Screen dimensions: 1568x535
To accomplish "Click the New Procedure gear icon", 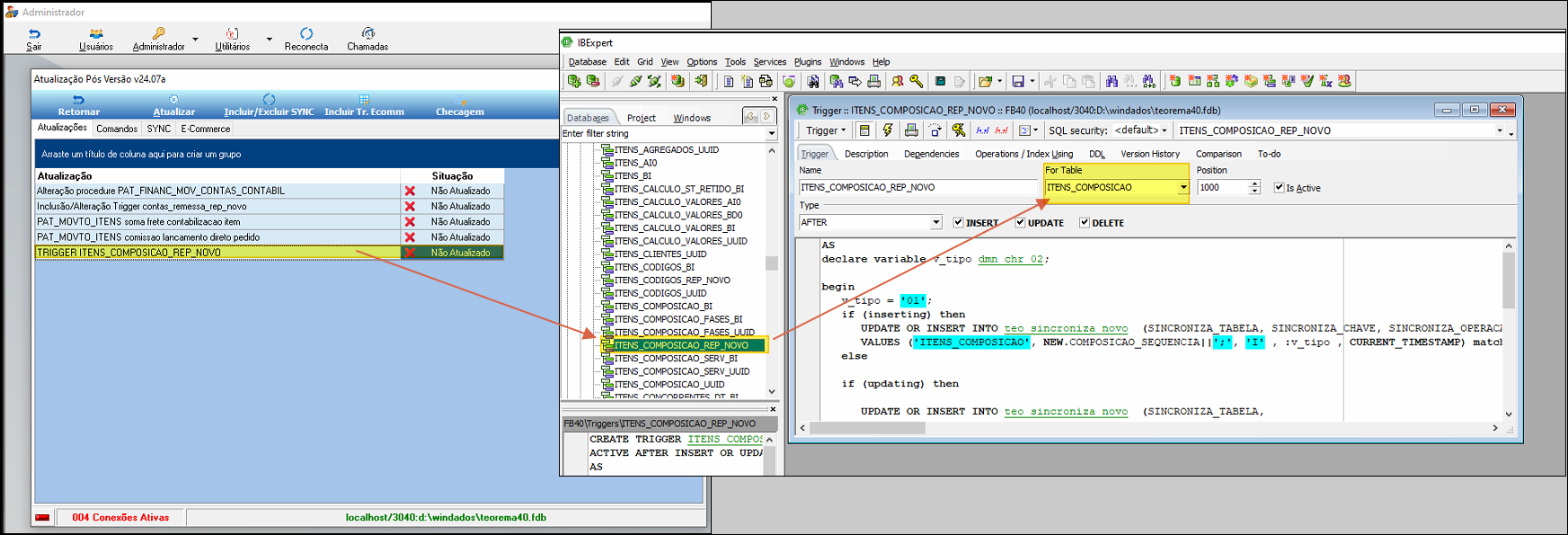I will [x=1232, y=81].
